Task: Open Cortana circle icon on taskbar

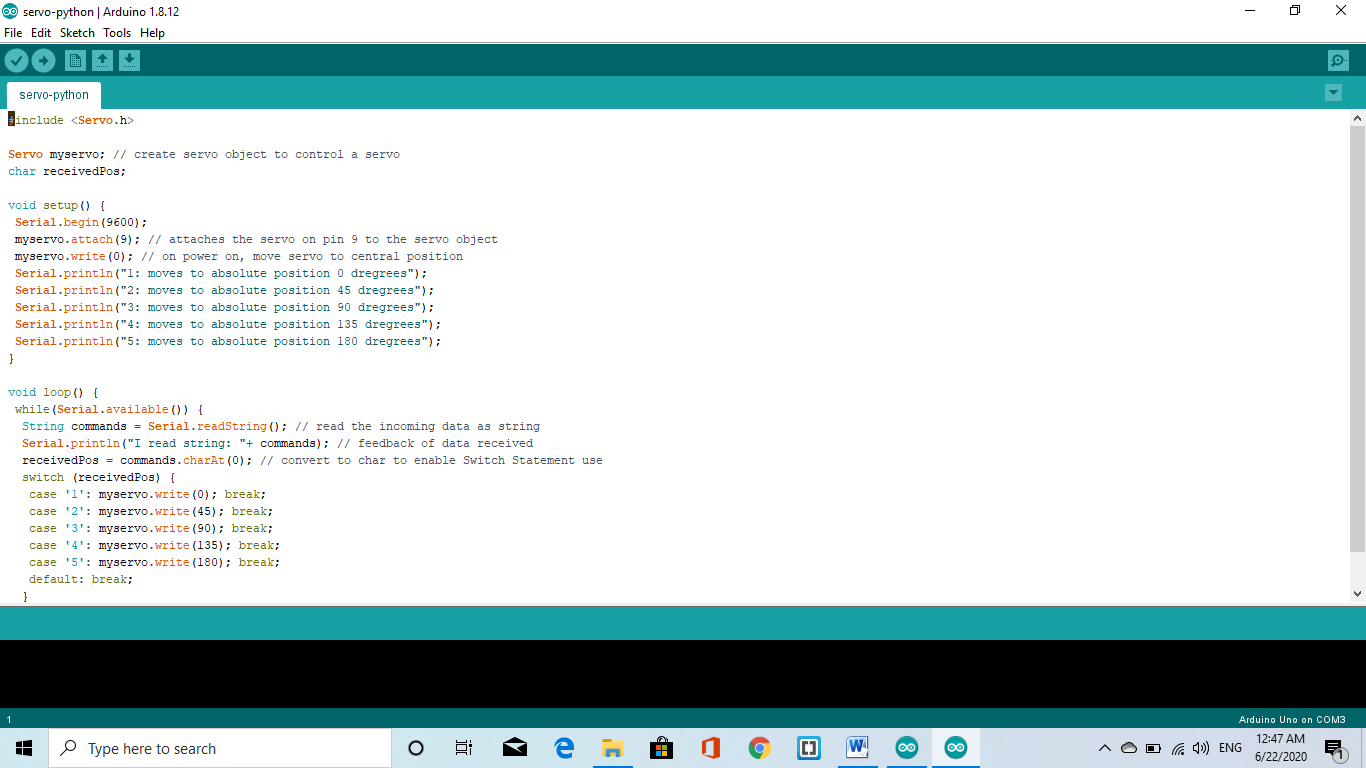Action: (x=416, y=748)
